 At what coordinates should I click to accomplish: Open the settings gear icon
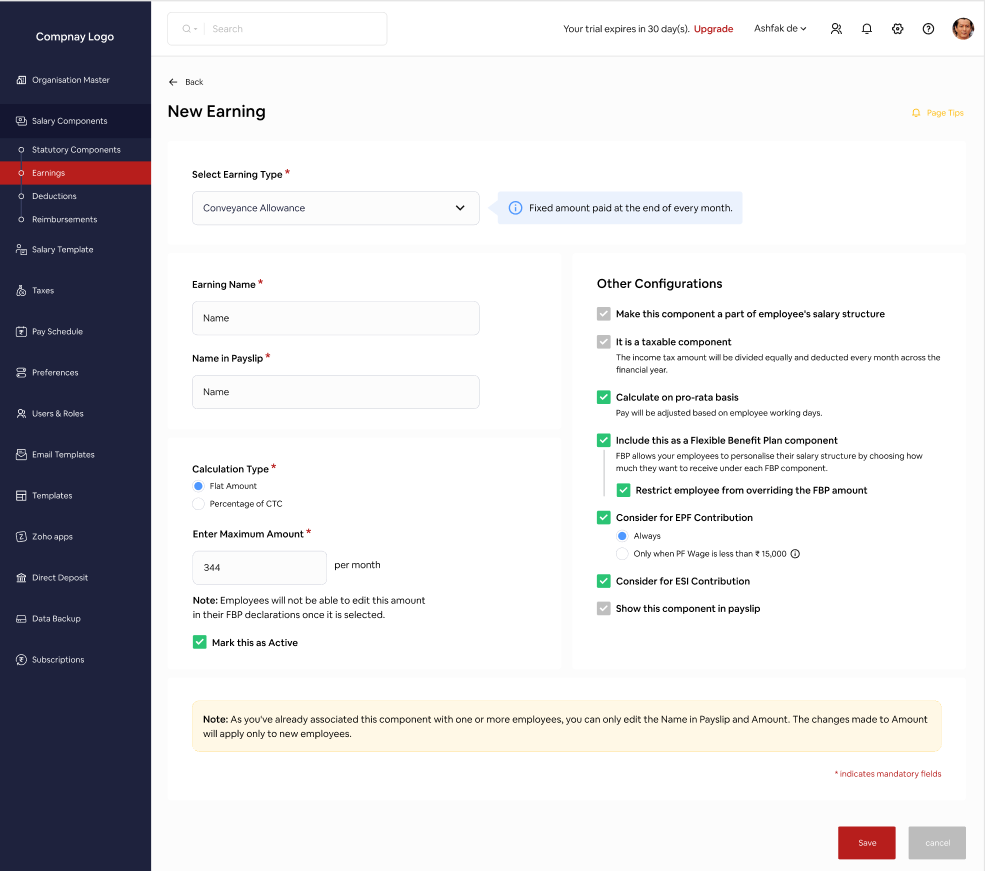[x=898, y=29]
